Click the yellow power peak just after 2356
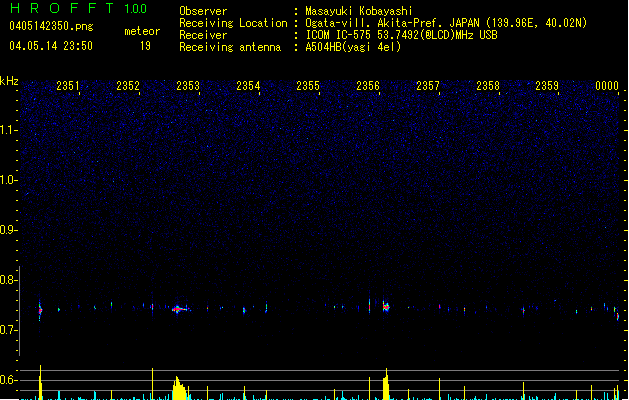Viewport: 629px width, 400px height. 386,384
